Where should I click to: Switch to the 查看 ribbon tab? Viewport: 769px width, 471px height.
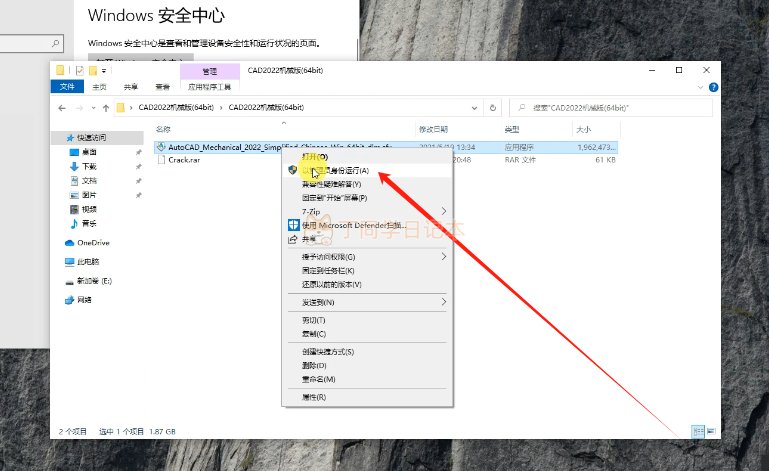tap(162, 87)
